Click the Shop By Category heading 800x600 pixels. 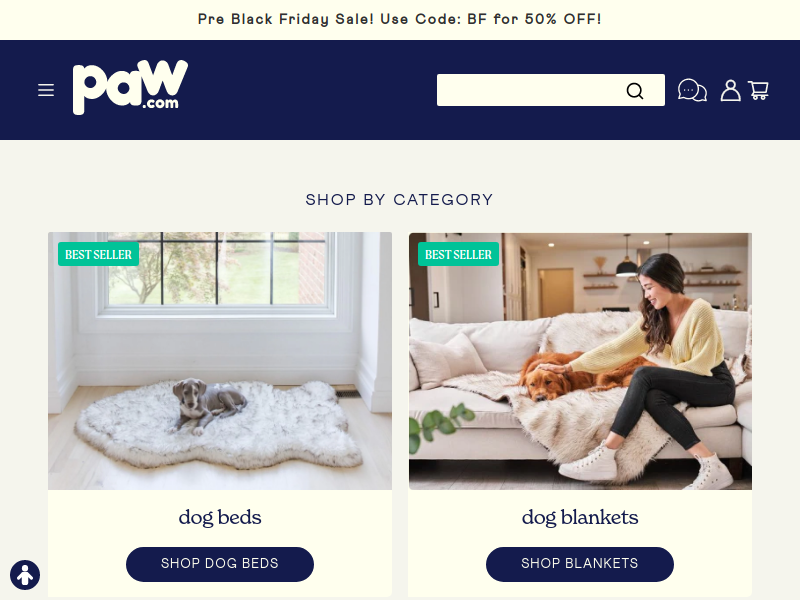(x=399, y=199)
